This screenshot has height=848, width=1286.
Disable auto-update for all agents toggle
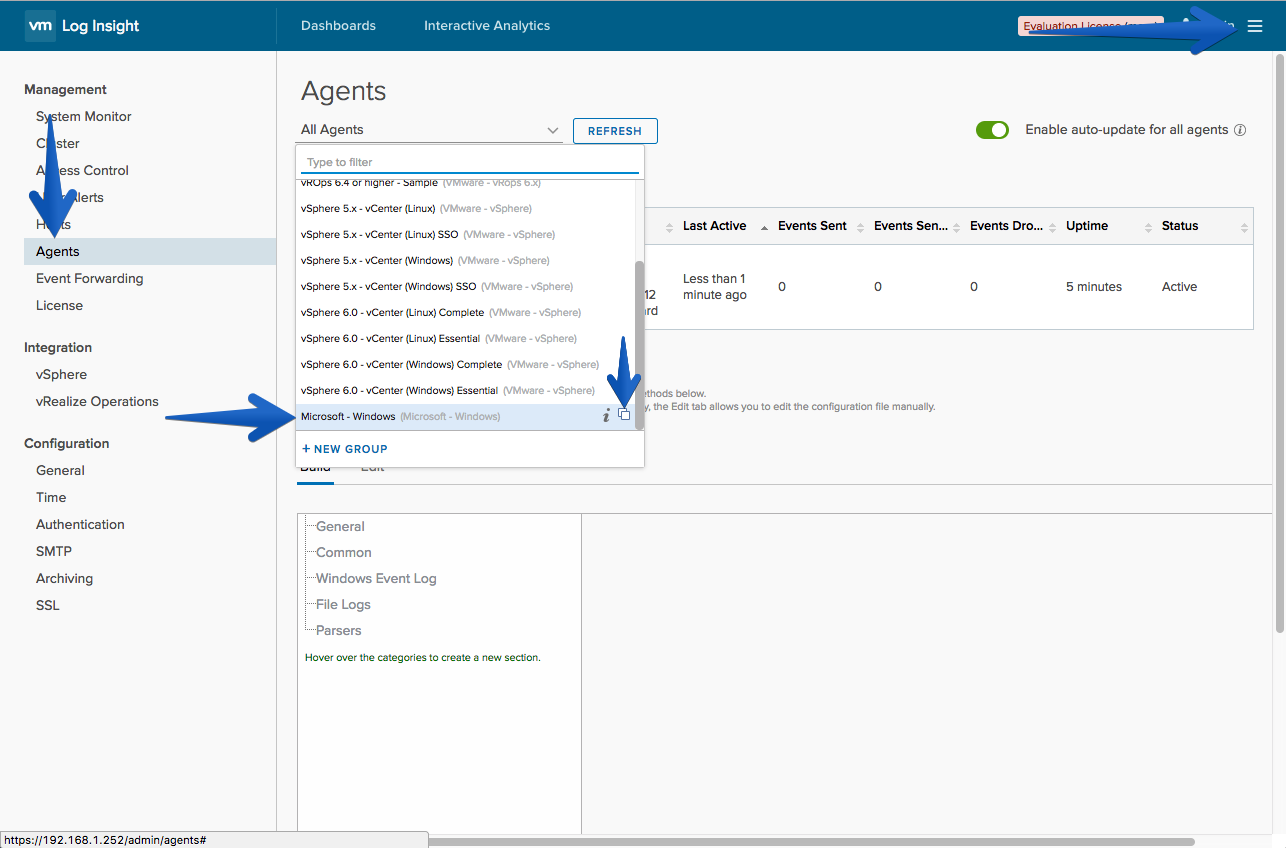tap(993, 130)
